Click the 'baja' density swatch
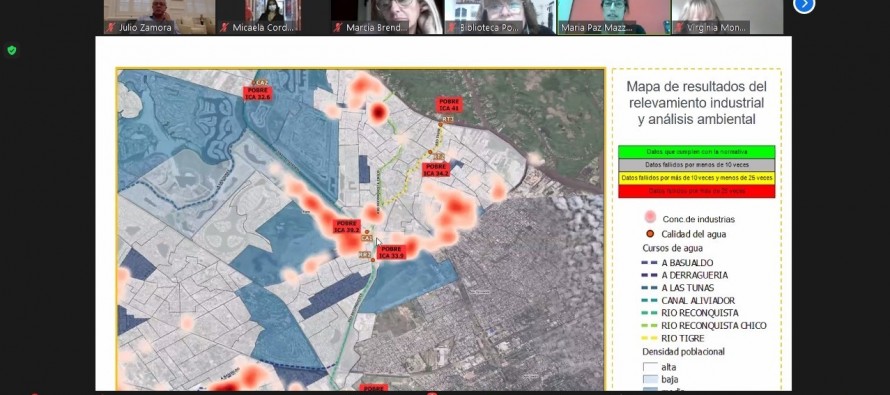890x395 pixels. [x=650, y=379]
